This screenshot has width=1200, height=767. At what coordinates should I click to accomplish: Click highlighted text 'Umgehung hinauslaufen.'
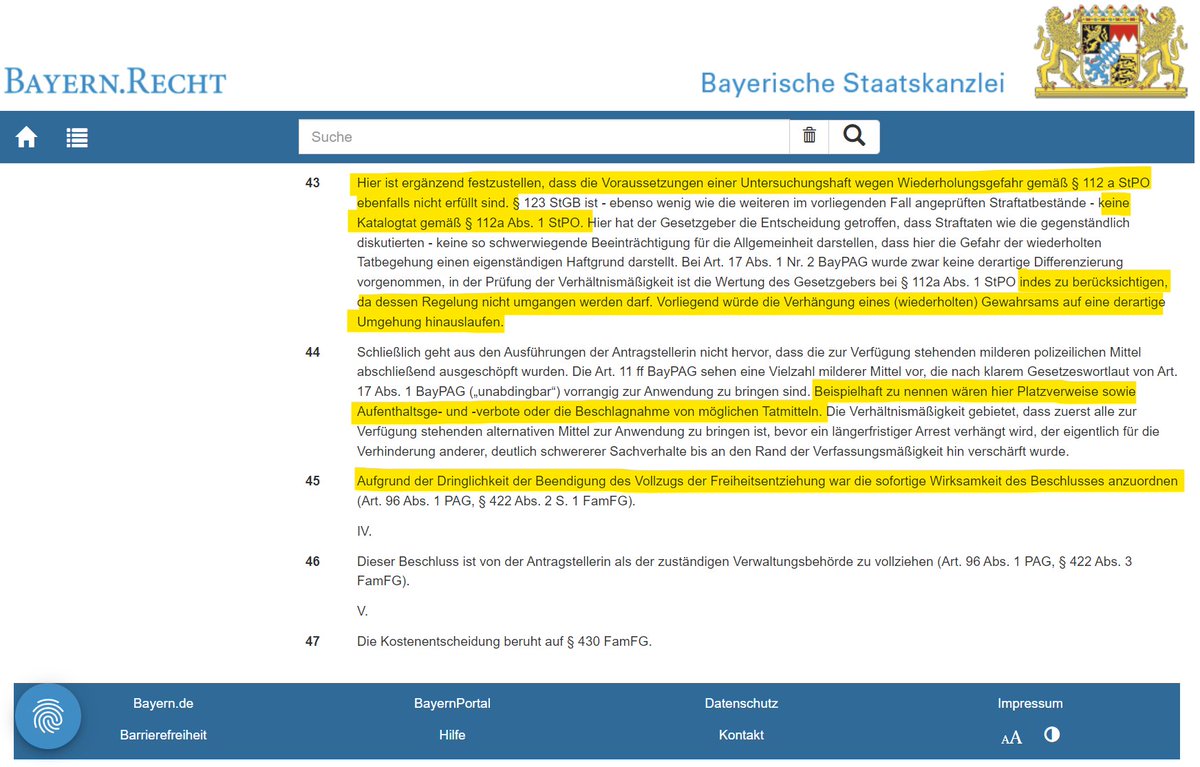coord(430,322)
